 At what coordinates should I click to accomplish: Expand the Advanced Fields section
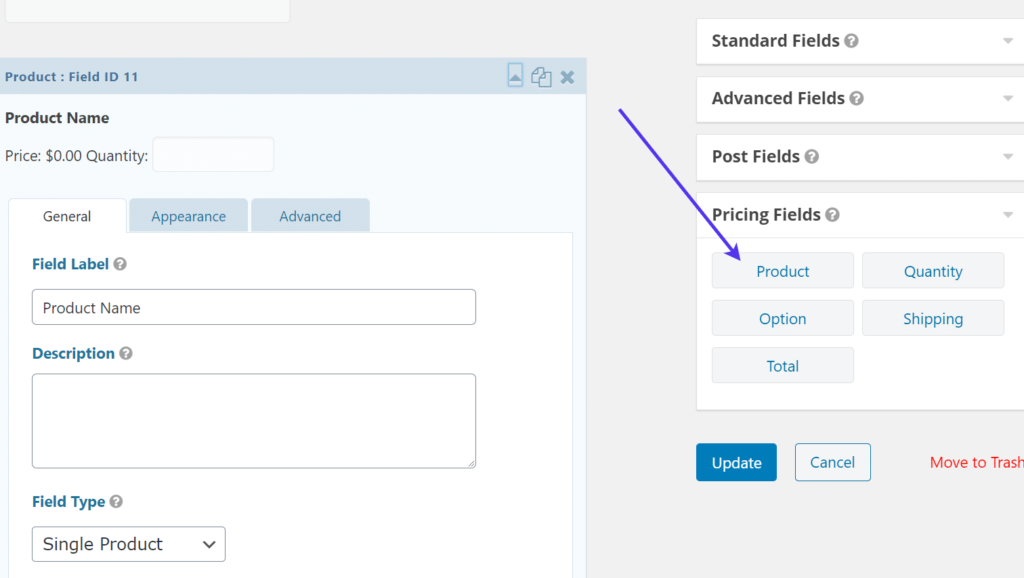[x=1007, y=99]
